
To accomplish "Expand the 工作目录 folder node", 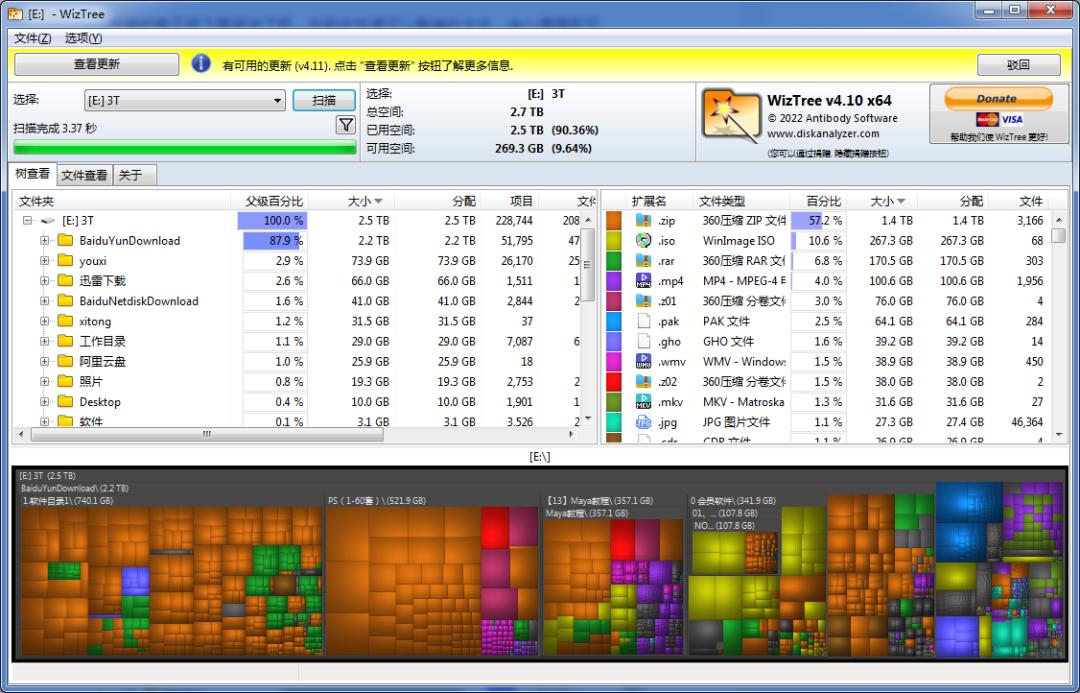I will click(x=44, y=341).
